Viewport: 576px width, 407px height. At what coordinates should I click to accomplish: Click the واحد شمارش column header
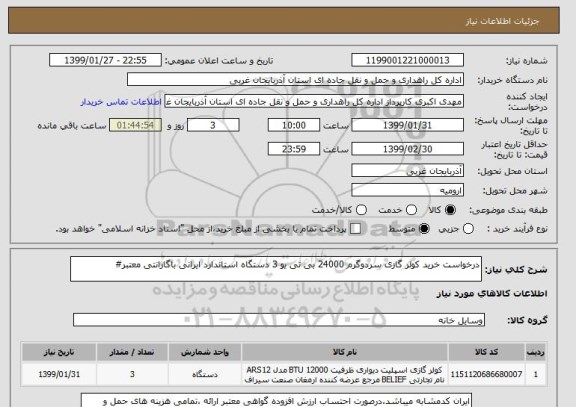click(x=205, y=352)
